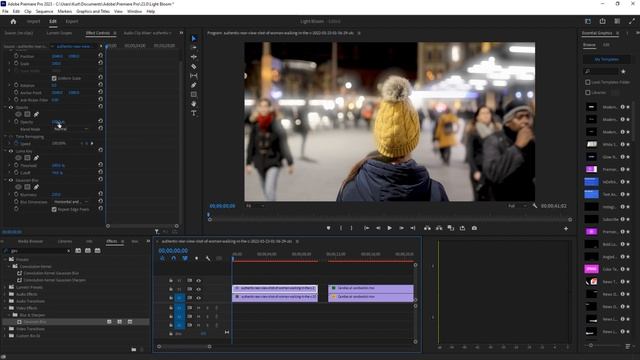This screenshot has width=640, height=360.
Task: Draw rectangle mask under Luma Key
Action: [x=27, y=158]
